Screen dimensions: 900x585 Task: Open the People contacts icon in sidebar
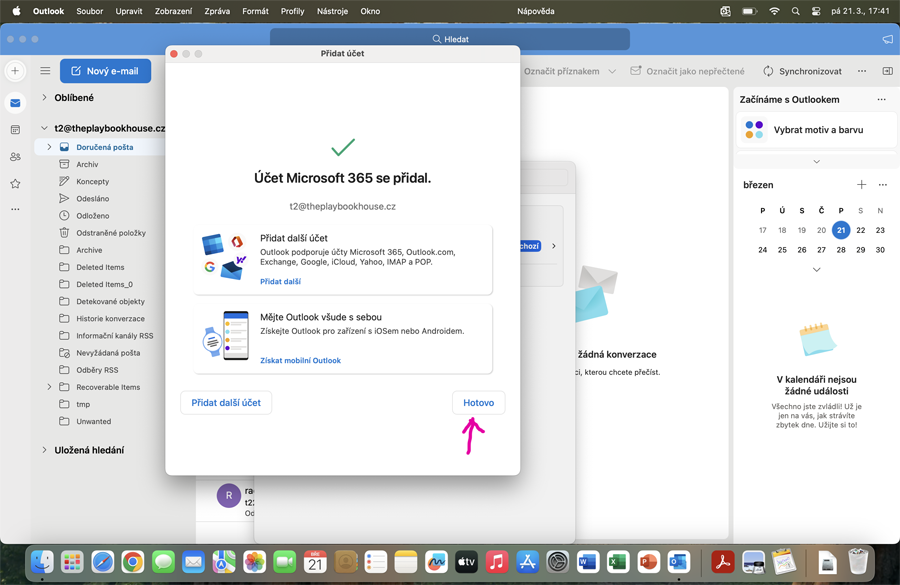coord(15,157)
